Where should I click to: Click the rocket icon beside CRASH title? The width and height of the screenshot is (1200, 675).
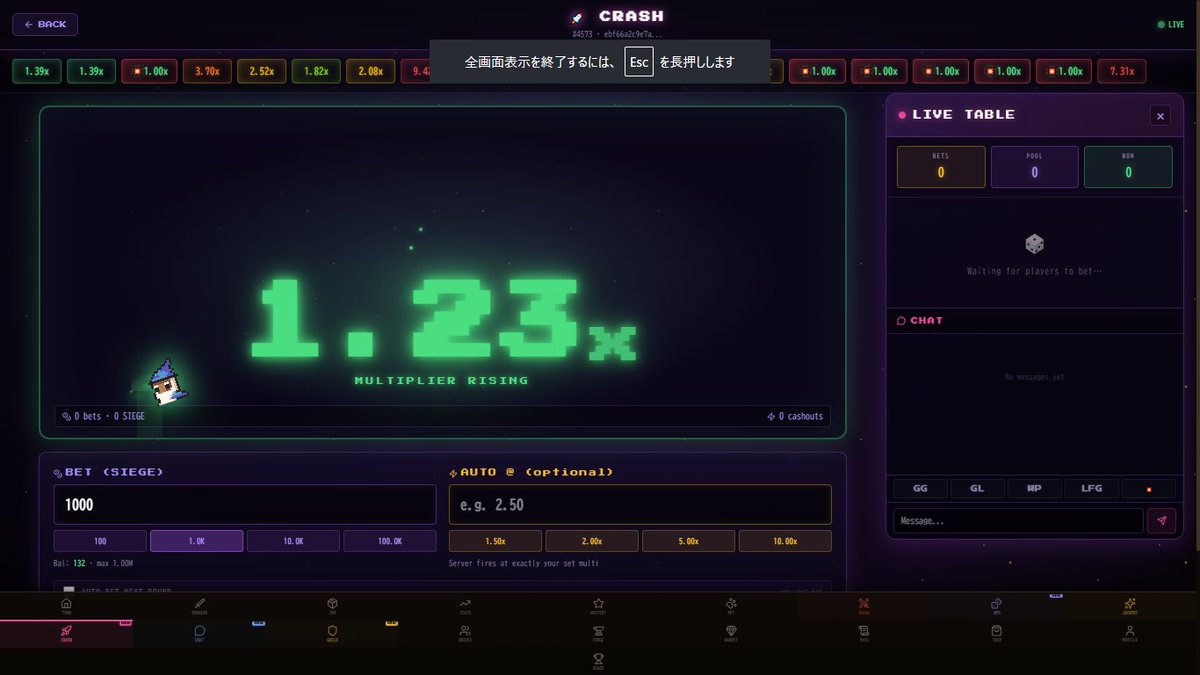tap(577, 17)
